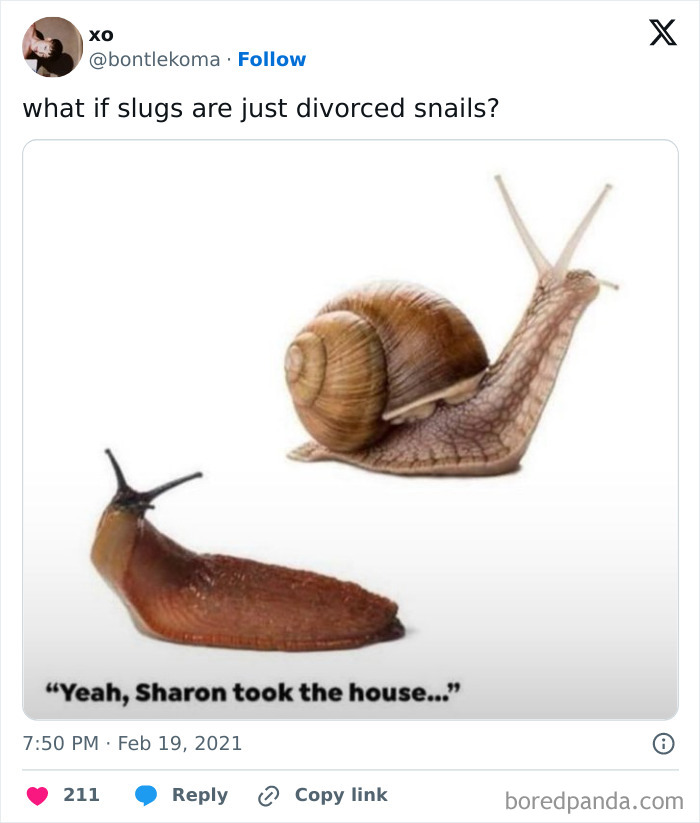The width and height of the screenshot is (700, 823).
Task: Open the xo profile avatar picture
Action: pos(52,47)
